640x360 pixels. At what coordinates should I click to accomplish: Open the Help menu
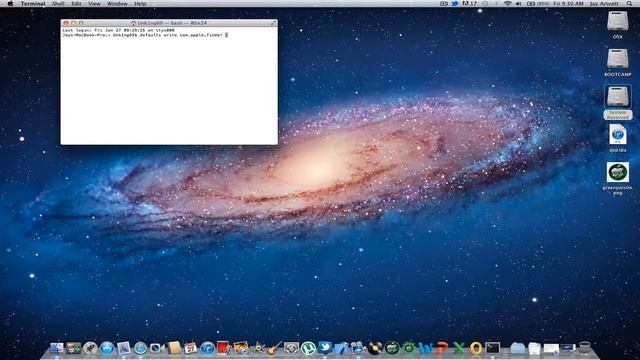(140, 4)
